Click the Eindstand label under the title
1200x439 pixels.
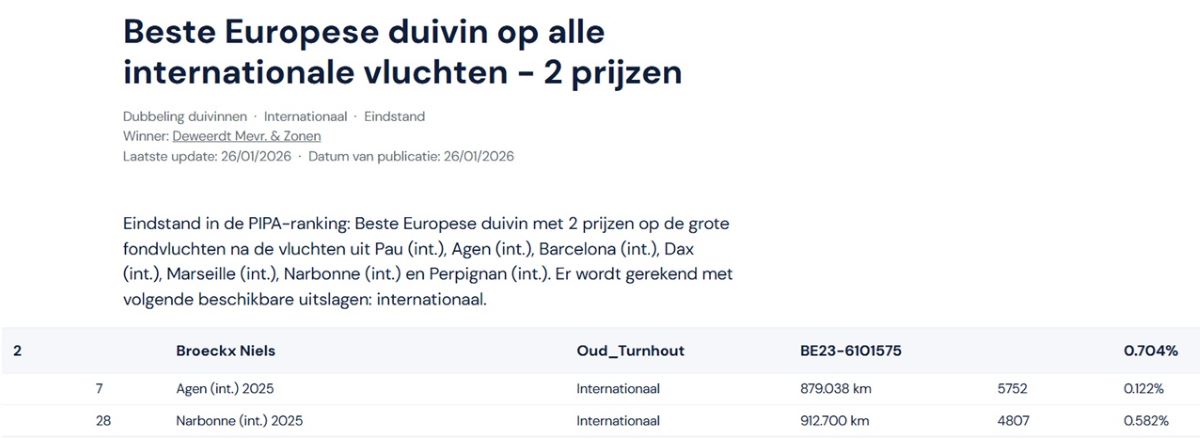[394, 116]
